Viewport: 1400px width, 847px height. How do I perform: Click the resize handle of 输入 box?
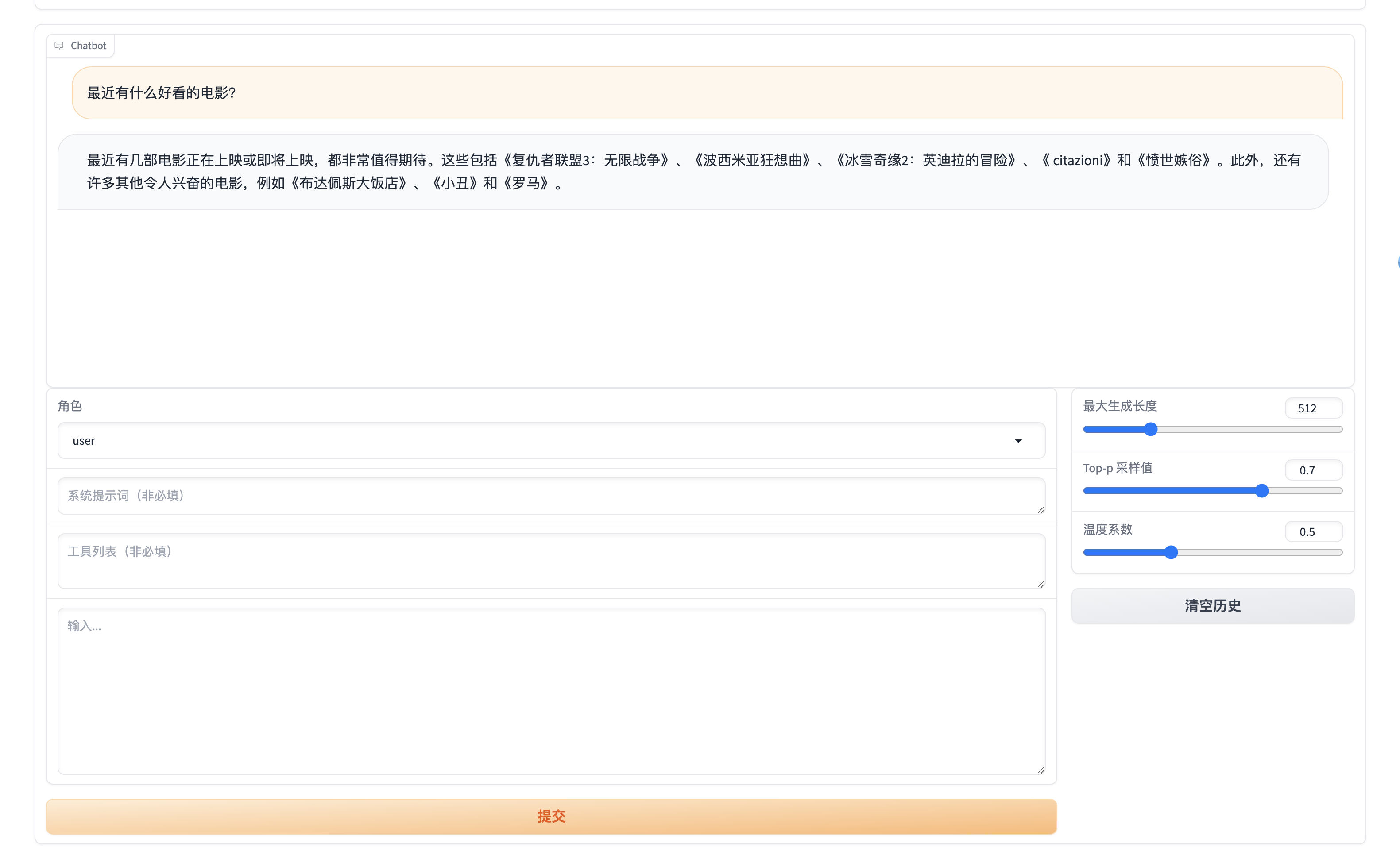coord(1040,770)
